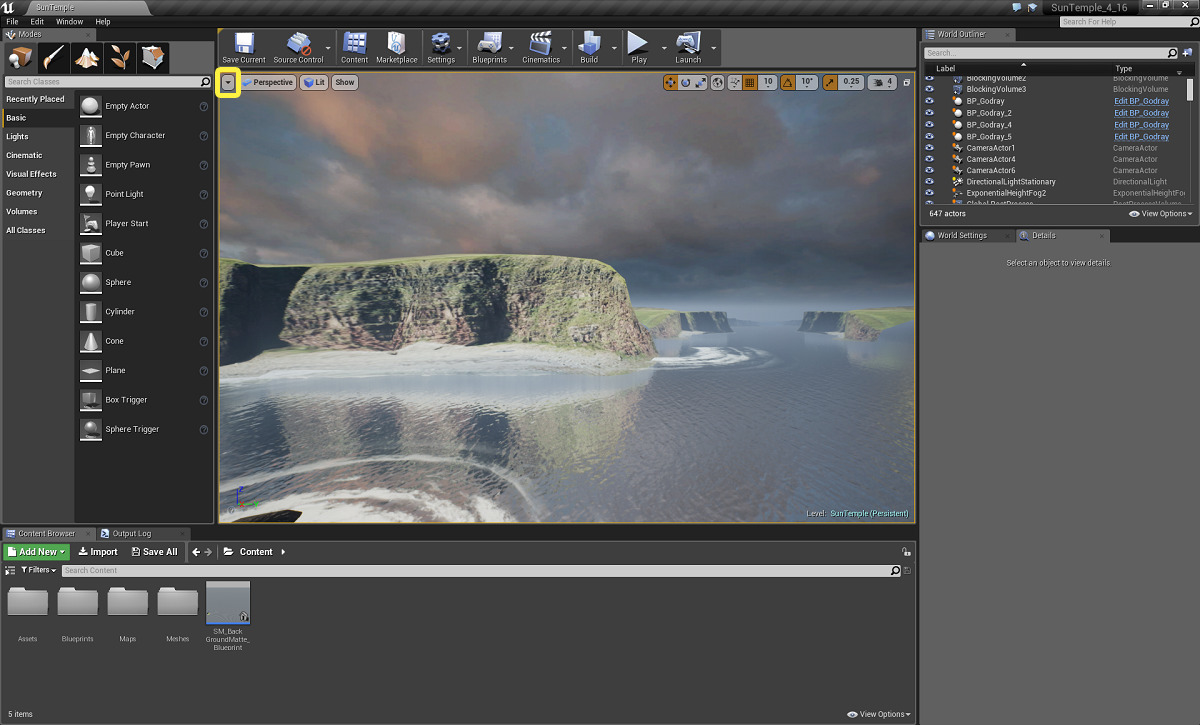The image size is (1200, 725).
Task: Expand the Filters dropdown in Content Browser
Action: [38, 570]
